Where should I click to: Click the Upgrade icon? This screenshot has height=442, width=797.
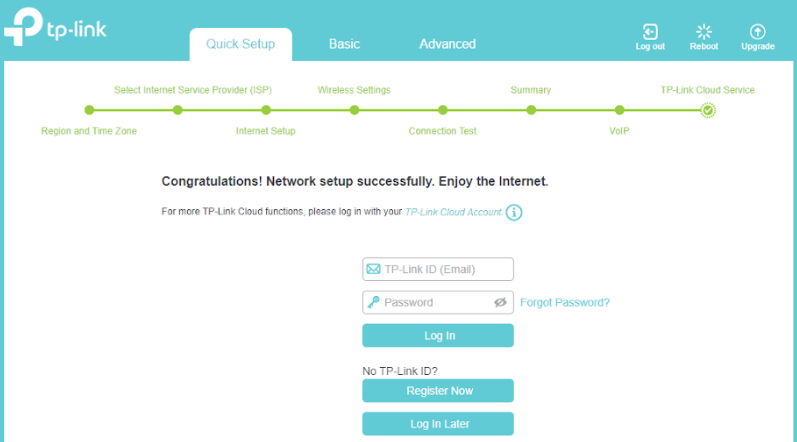coord(757,32)
